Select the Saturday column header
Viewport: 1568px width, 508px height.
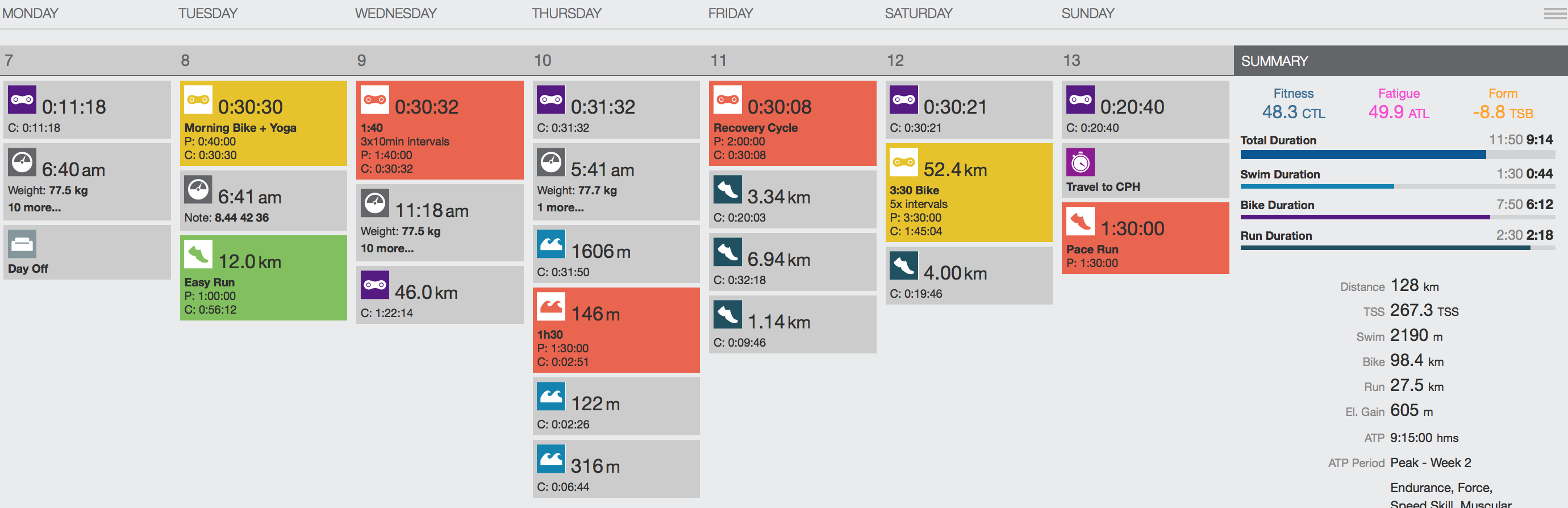point(918,14)
